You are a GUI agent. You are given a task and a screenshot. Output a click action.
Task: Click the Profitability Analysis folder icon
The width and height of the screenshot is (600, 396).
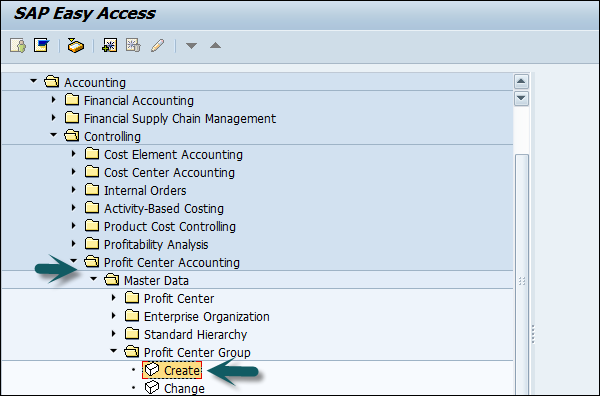tap(92, 244)
